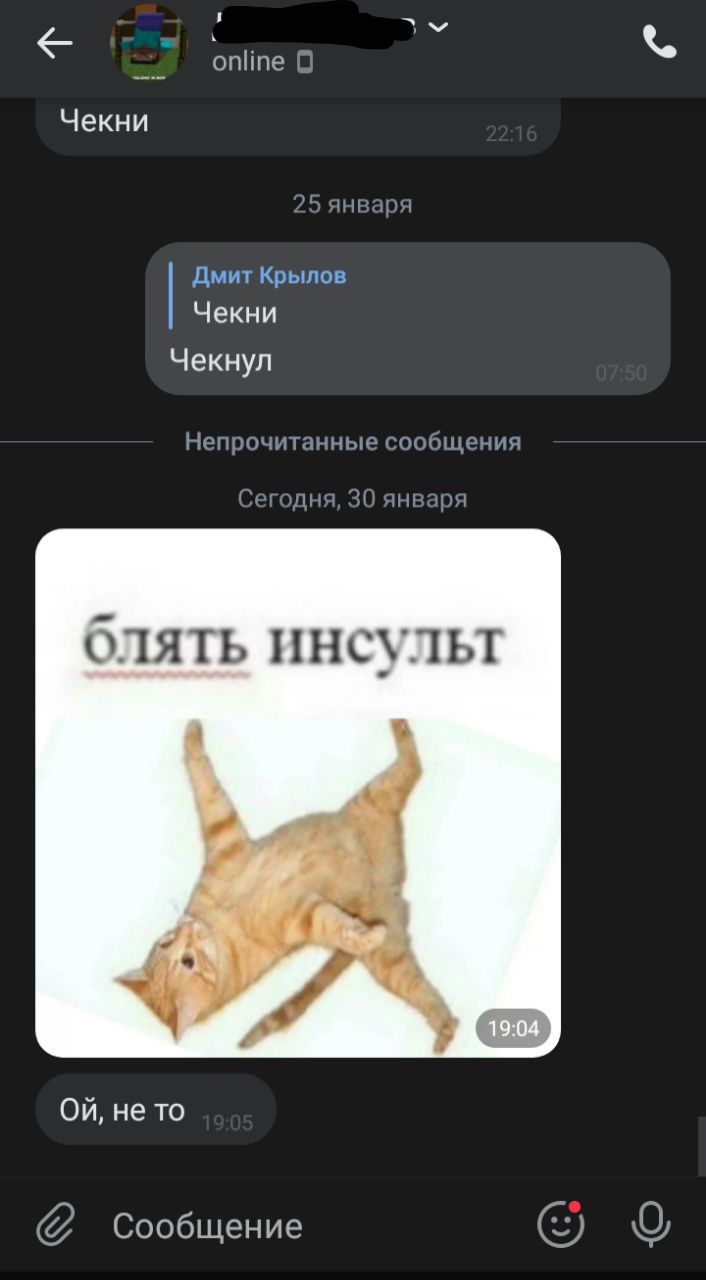Open the emoji and stickers picker
The height and width of the screenshot is (1280, 706).
(560, 1223)
